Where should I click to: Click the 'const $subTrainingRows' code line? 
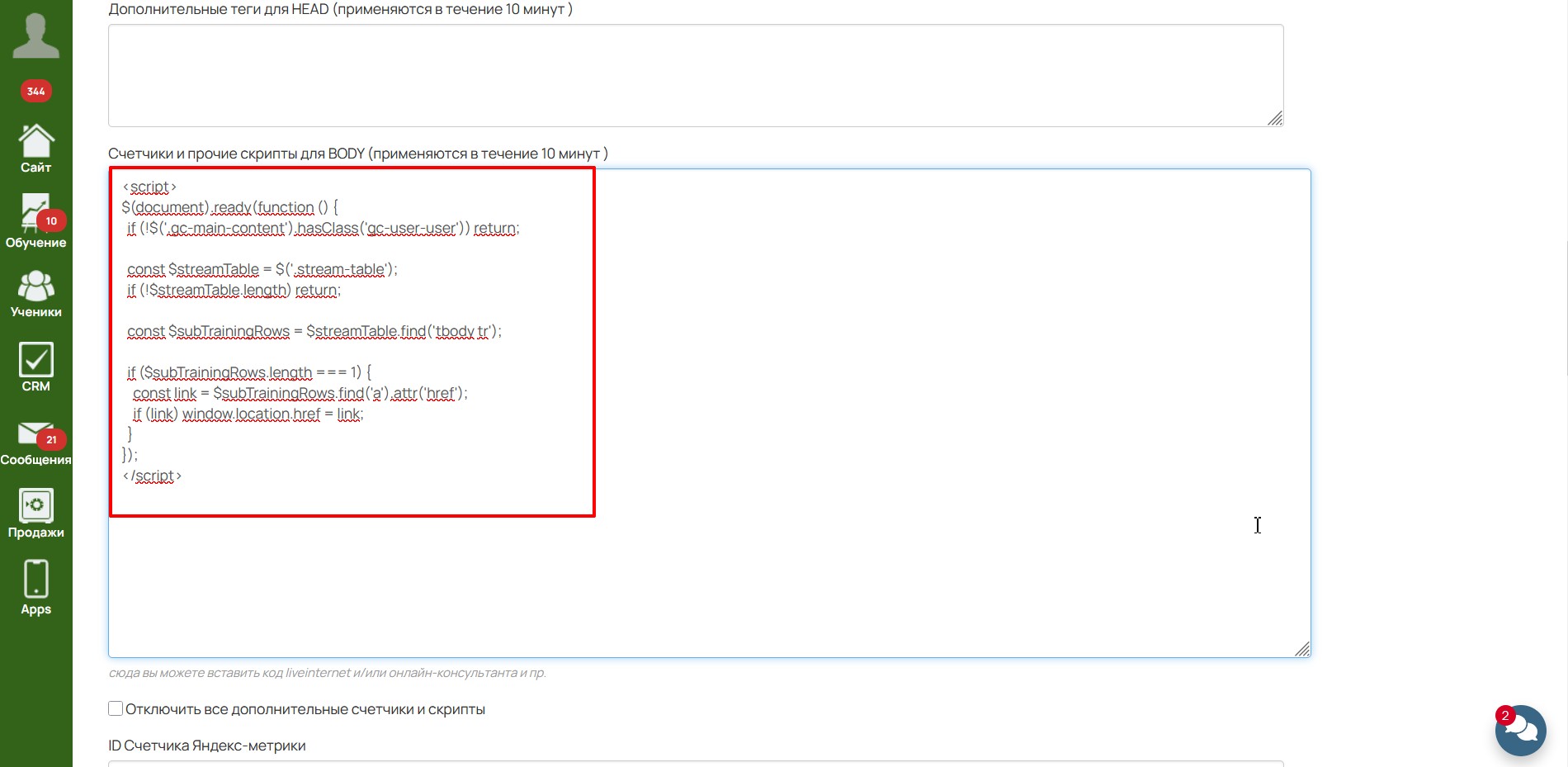(314, 331)
